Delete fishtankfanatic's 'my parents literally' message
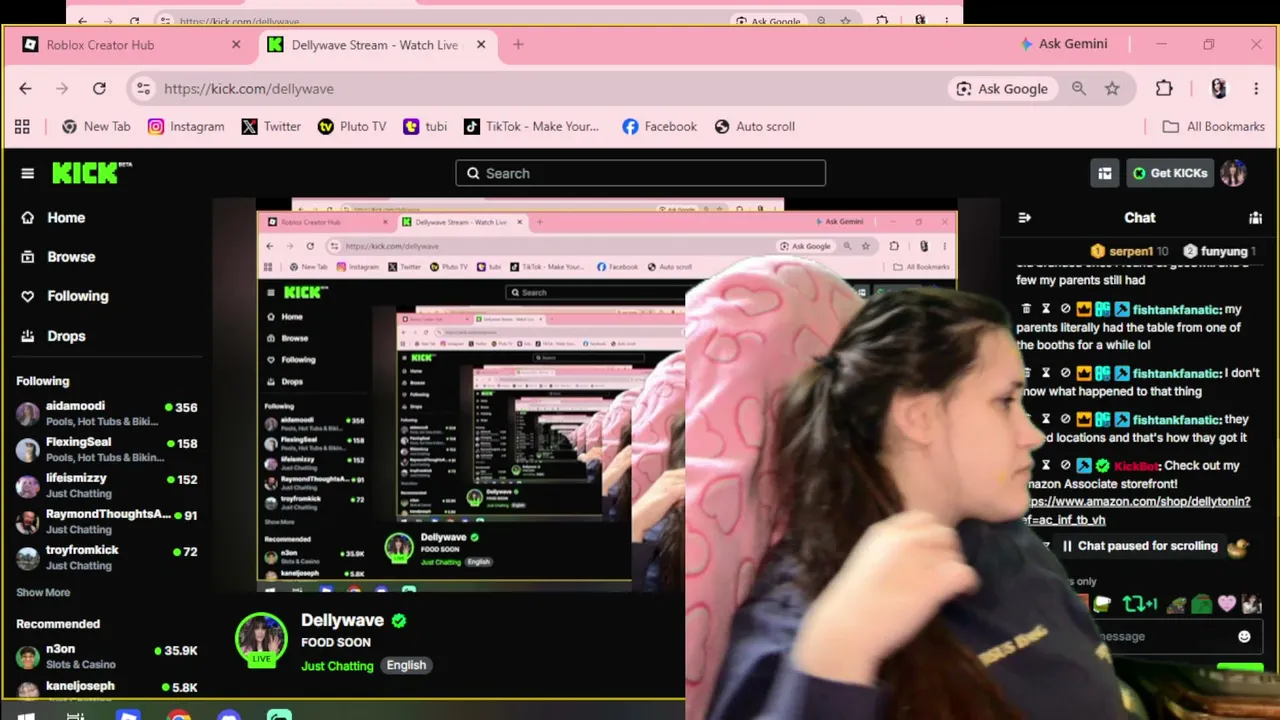 [1025, 309]
